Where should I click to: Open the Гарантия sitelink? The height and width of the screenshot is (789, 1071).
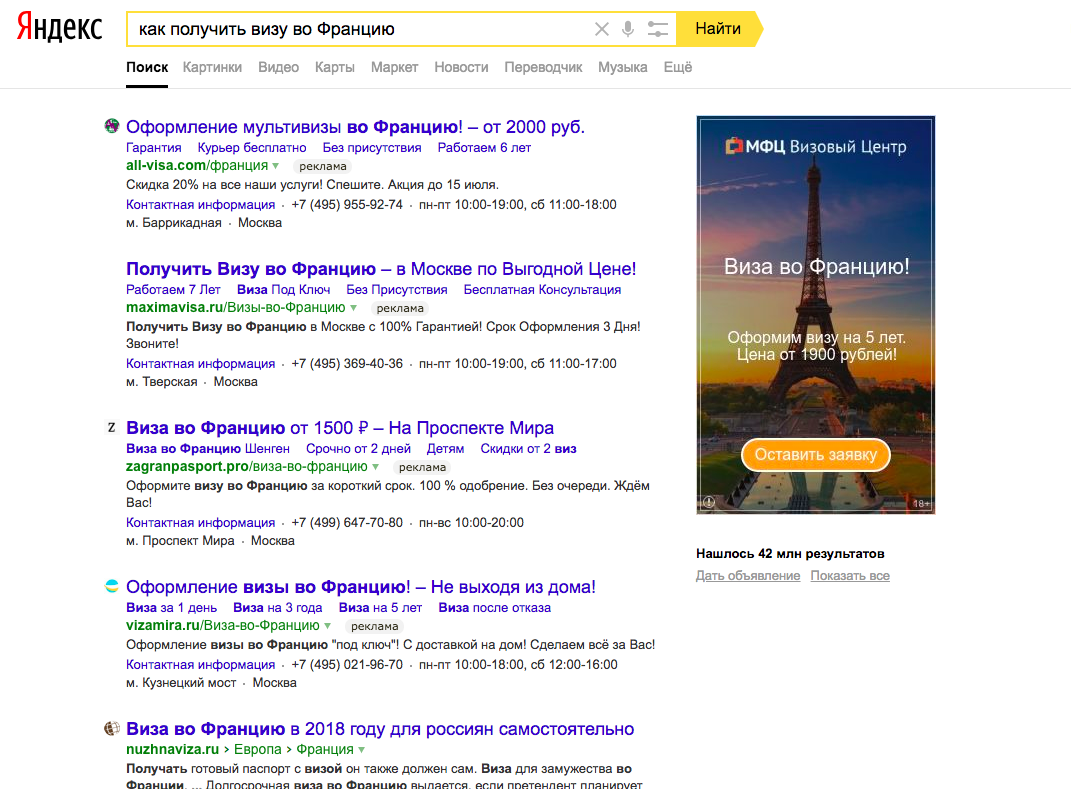(x=154, y=148)
